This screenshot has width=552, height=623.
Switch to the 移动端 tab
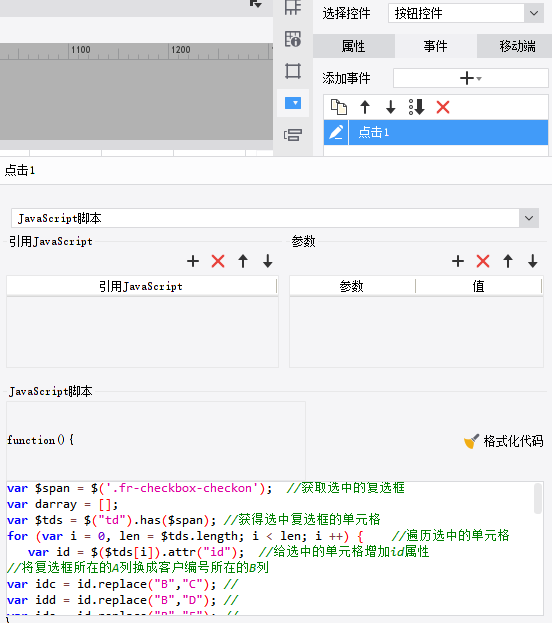[517, 46]
